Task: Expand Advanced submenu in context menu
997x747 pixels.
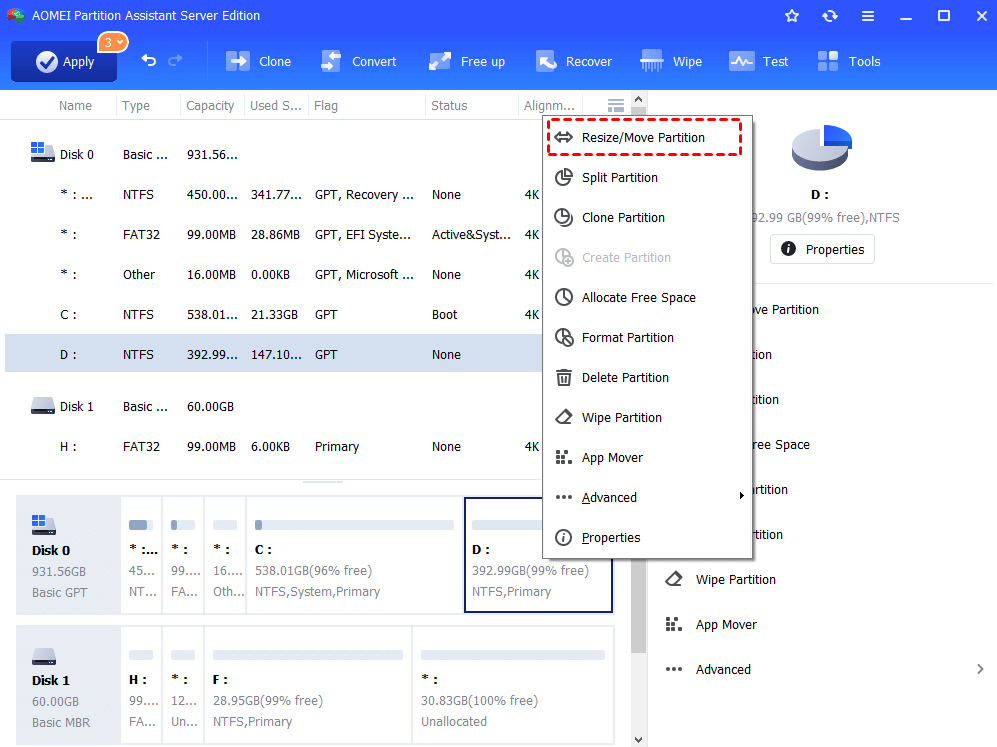Action: click(x=647, y=497)
